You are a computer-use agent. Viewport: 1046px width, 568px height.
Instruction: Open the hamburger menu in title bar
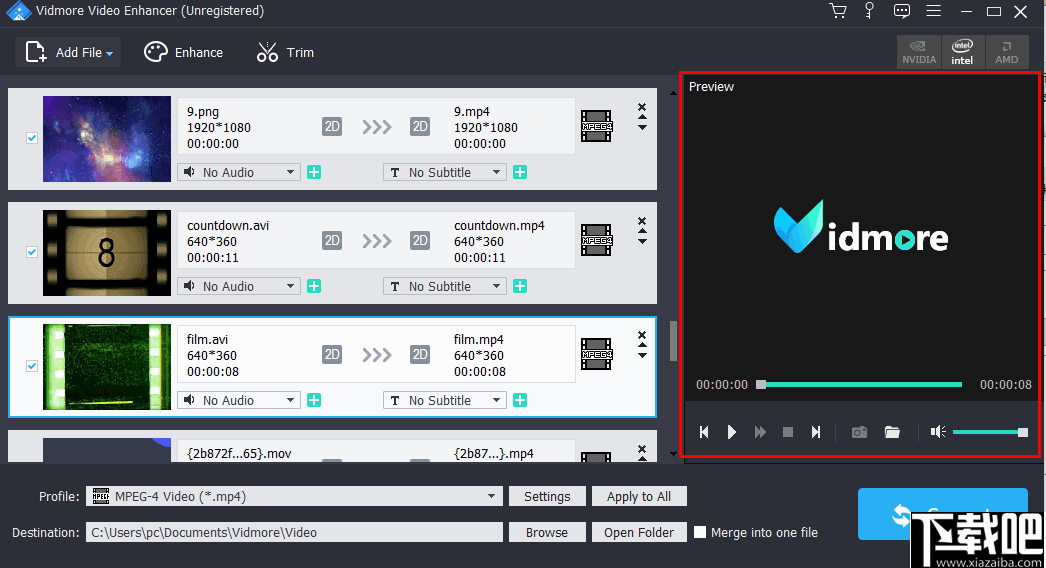click(x=934, y=11)
